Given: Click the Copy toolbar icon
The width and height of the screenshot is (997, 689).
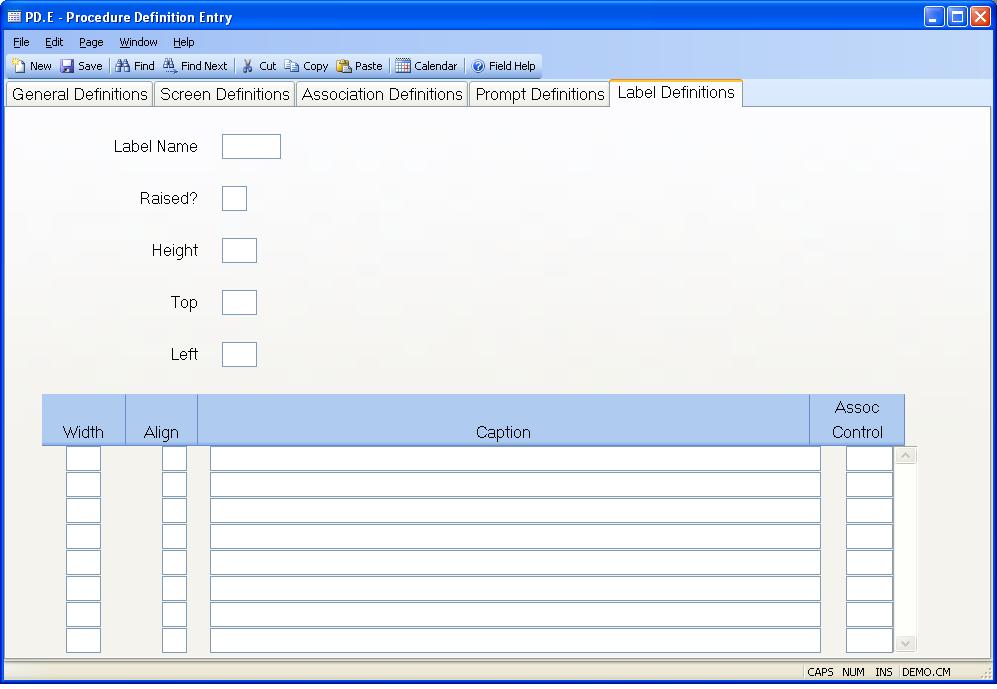Looking at the screenshot, I should tap(292, 65).
